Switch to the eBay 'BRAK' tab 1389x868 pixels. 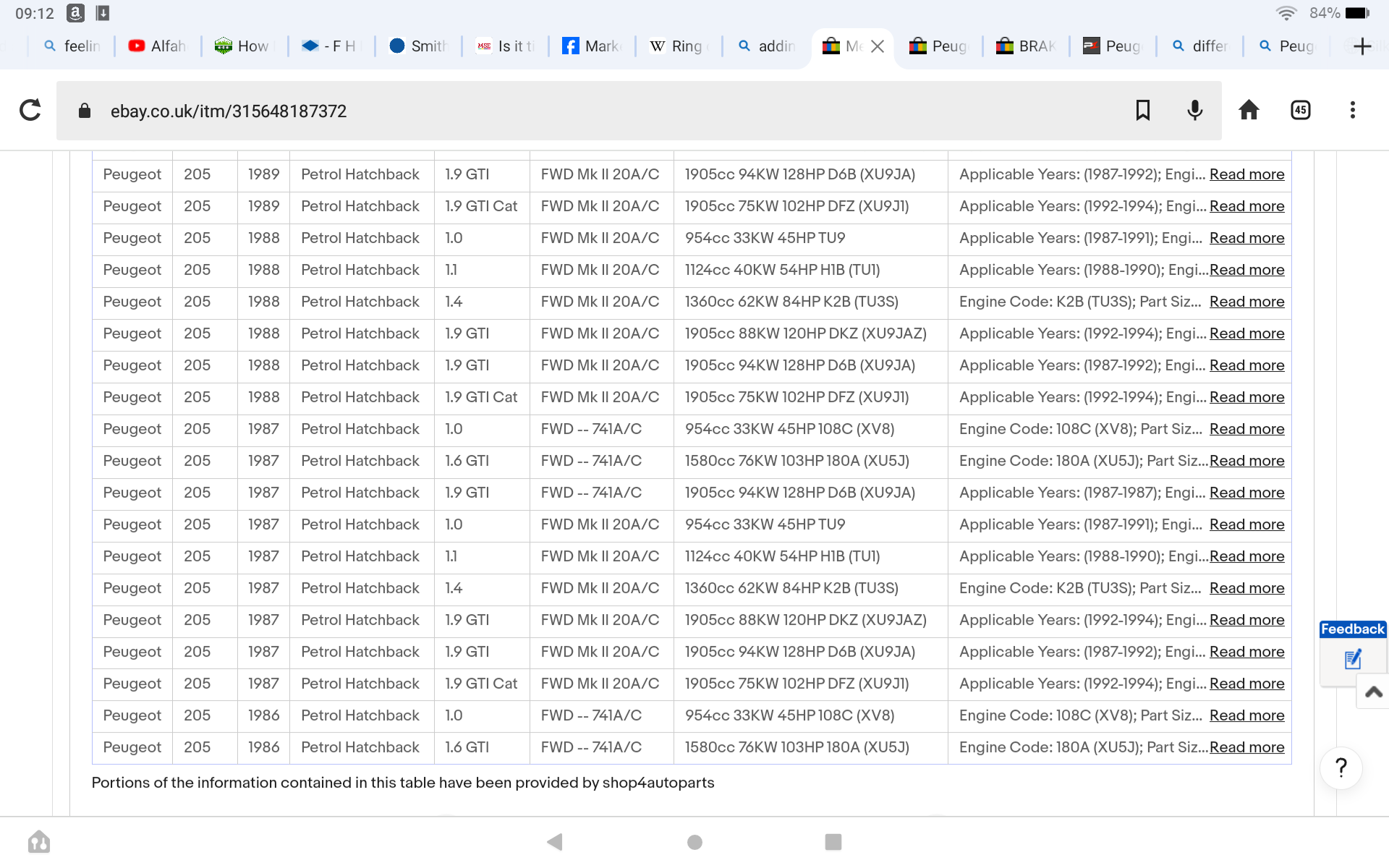coord(1025,46)
